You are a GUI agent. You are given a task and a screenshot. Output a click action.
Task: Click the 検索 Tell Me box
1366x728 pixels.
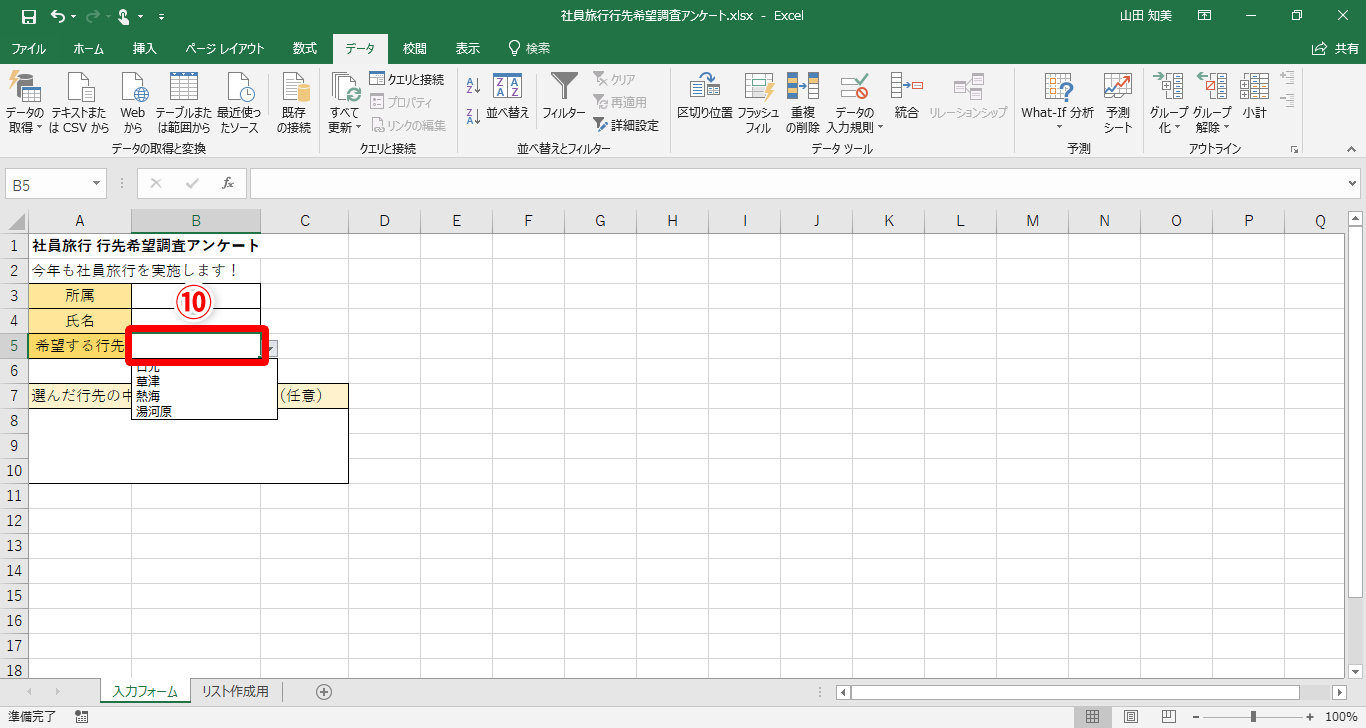529,48
